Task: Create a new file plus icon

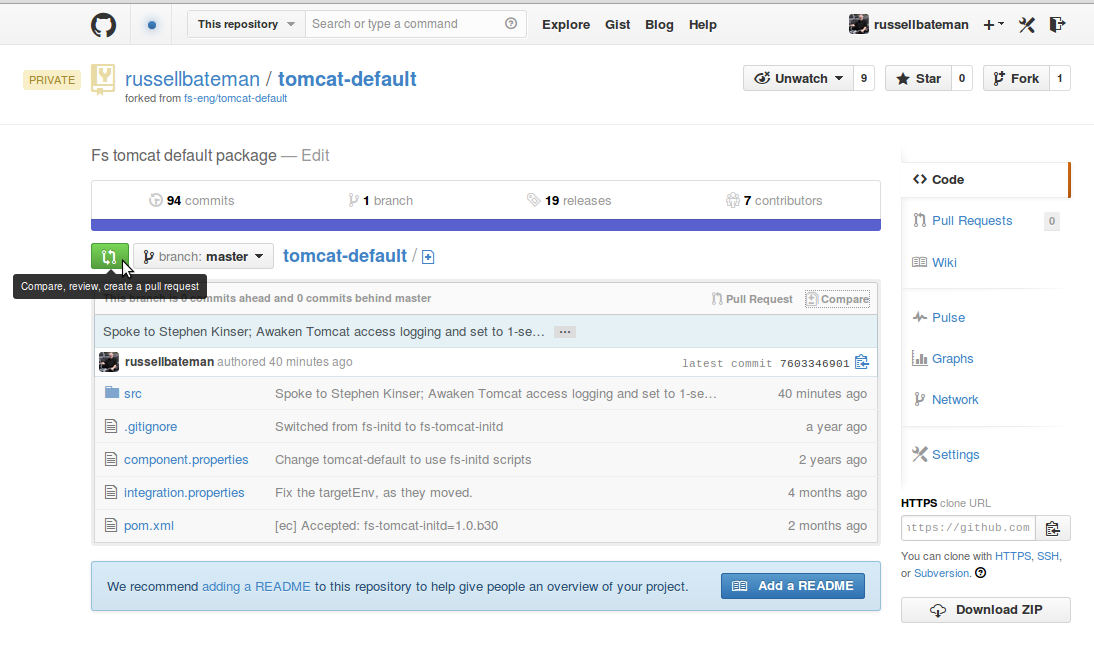Action: click(x=428, y=257)
